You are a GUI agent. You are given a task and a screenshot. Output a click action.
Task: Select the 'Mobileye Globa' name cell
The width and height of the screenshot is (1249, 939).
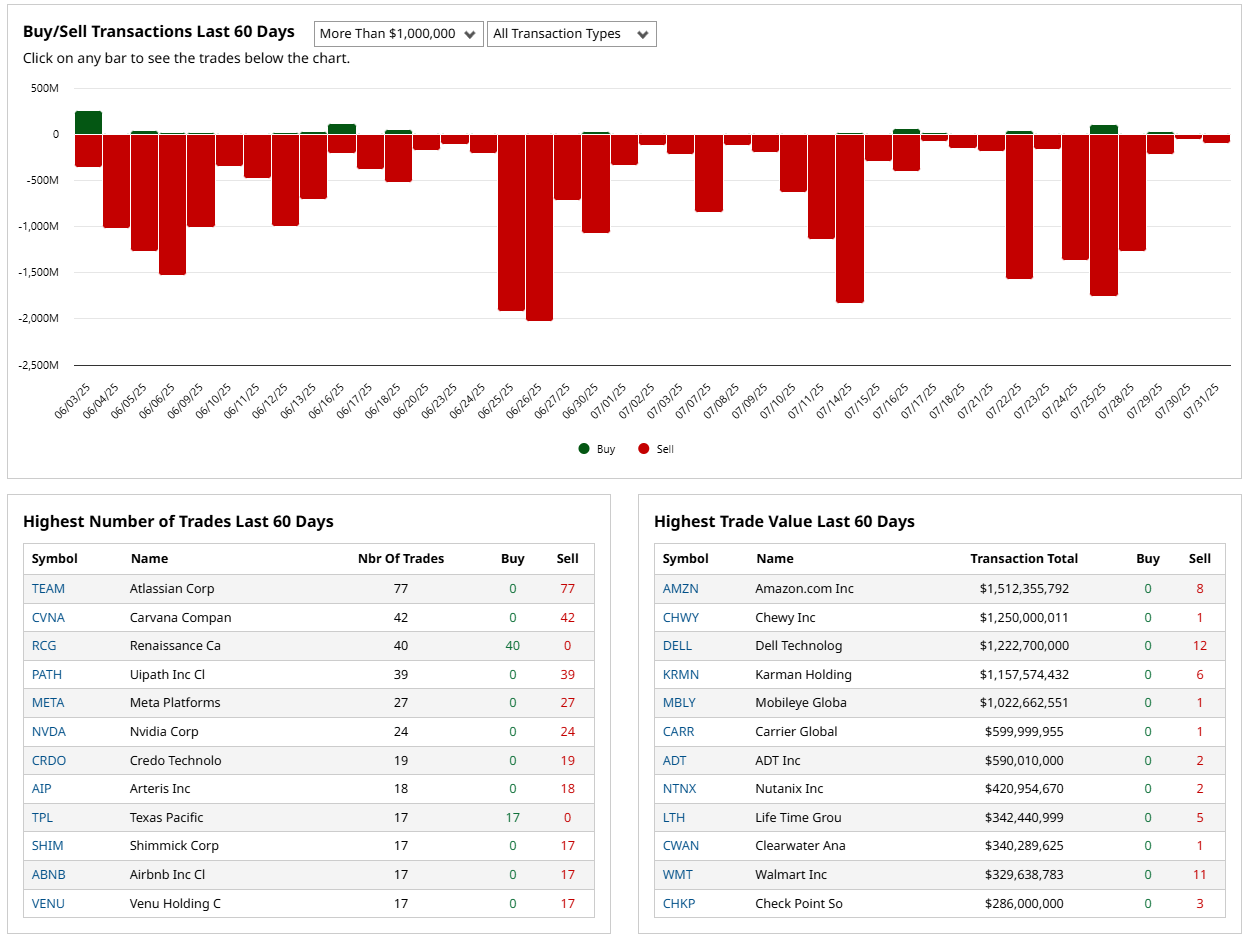[x=801, y=703]
